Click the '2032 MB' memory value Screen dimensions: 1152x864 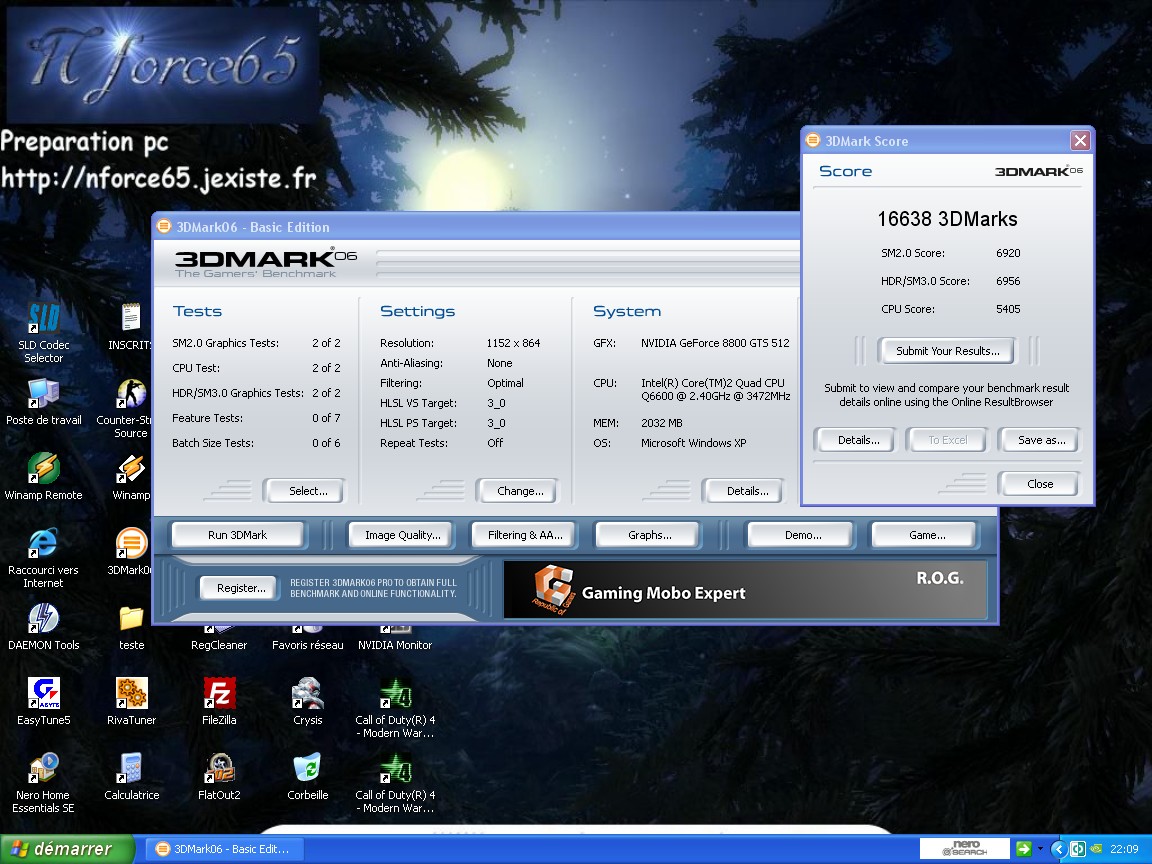[661, 423]
